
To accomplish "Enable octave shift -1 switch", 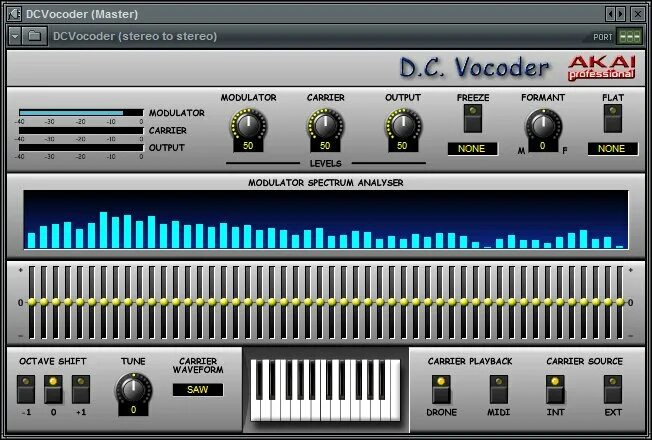I will click(26, 389).
